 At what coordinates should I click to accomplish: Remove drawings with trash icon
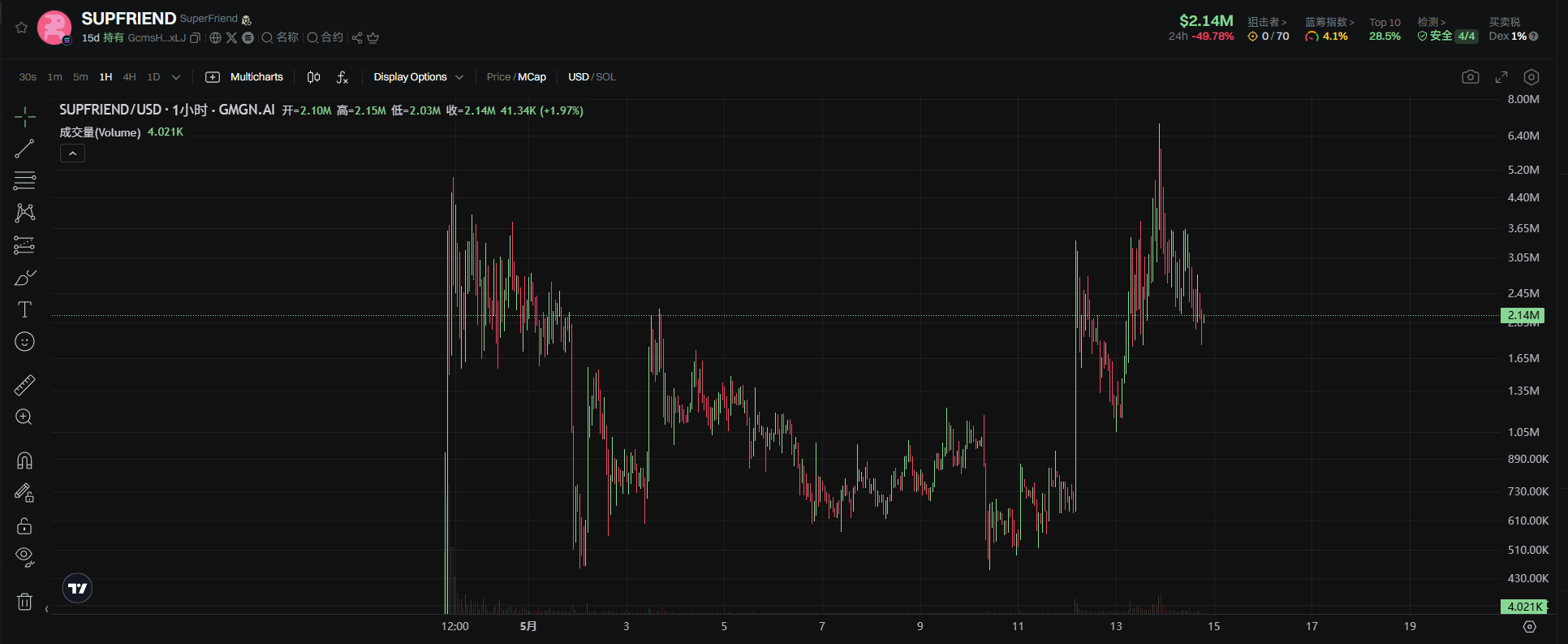[x=25, y=602]
